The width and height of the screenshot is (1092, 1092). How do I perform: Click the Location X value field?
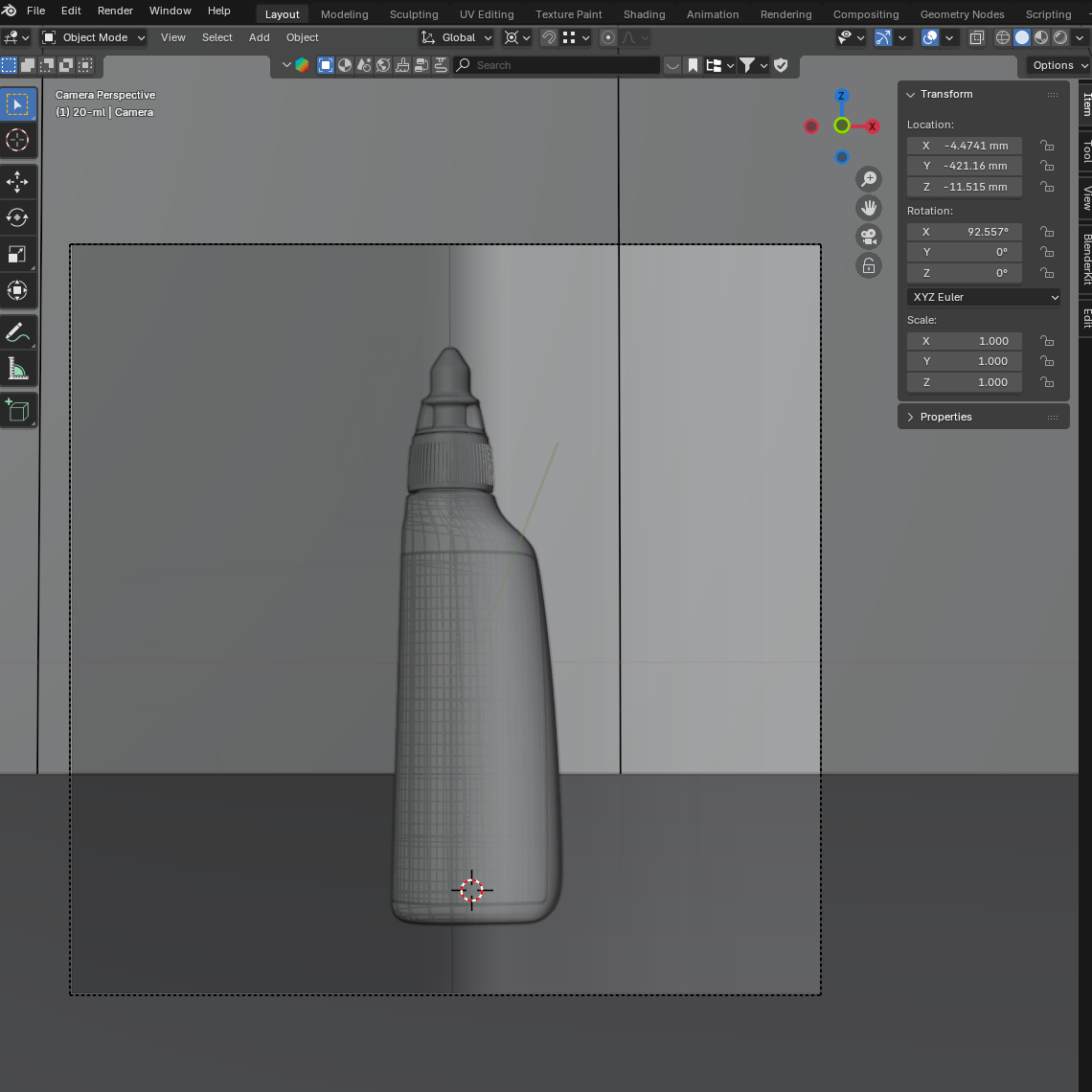[x=965, y=145]
